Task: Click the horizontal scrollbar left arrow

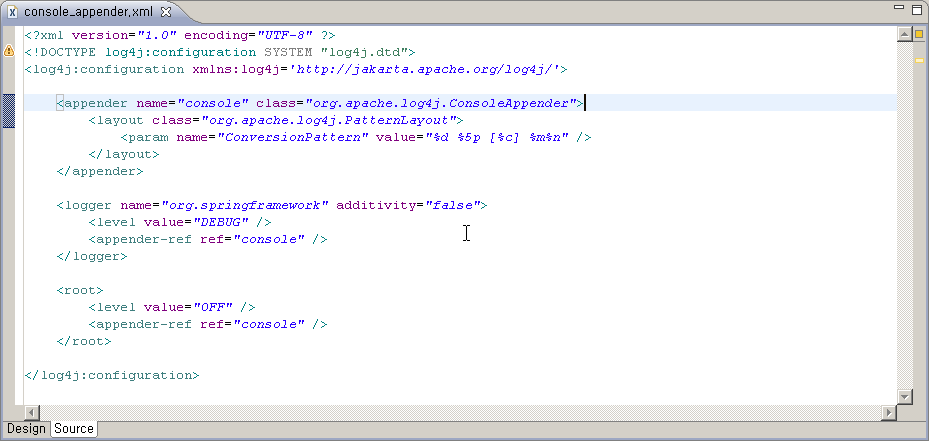Action: pyautogui.click(x=31, y=412)
